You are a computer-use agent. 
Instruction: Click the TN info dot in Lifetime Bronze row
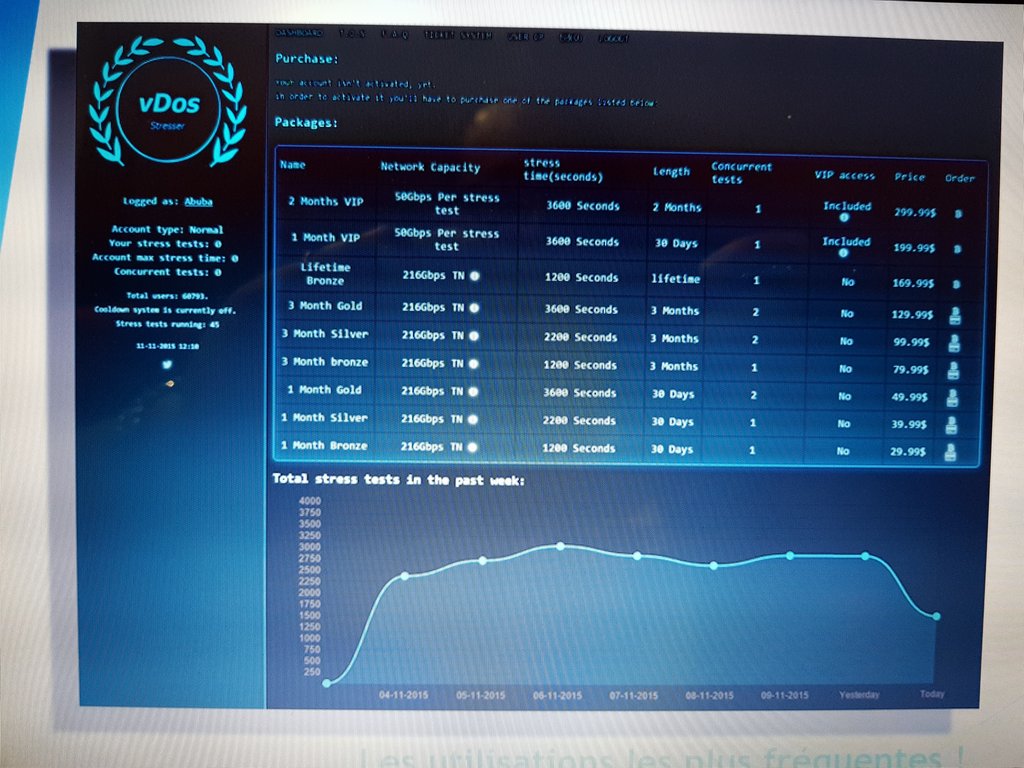coord(475,276)
